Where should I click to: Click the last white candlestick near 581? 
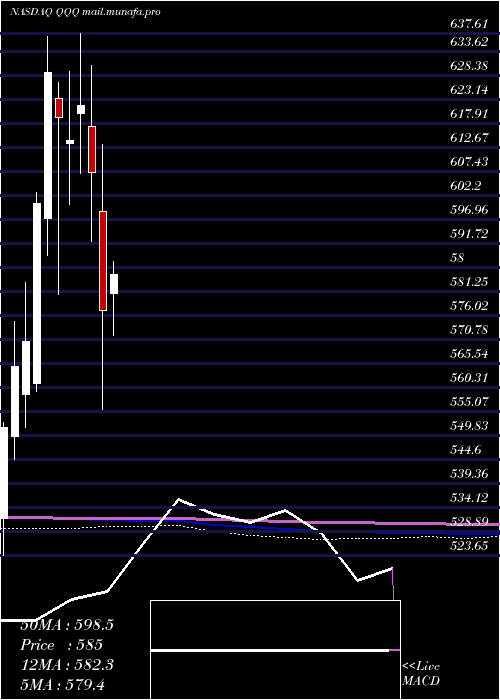click(114, 284)
